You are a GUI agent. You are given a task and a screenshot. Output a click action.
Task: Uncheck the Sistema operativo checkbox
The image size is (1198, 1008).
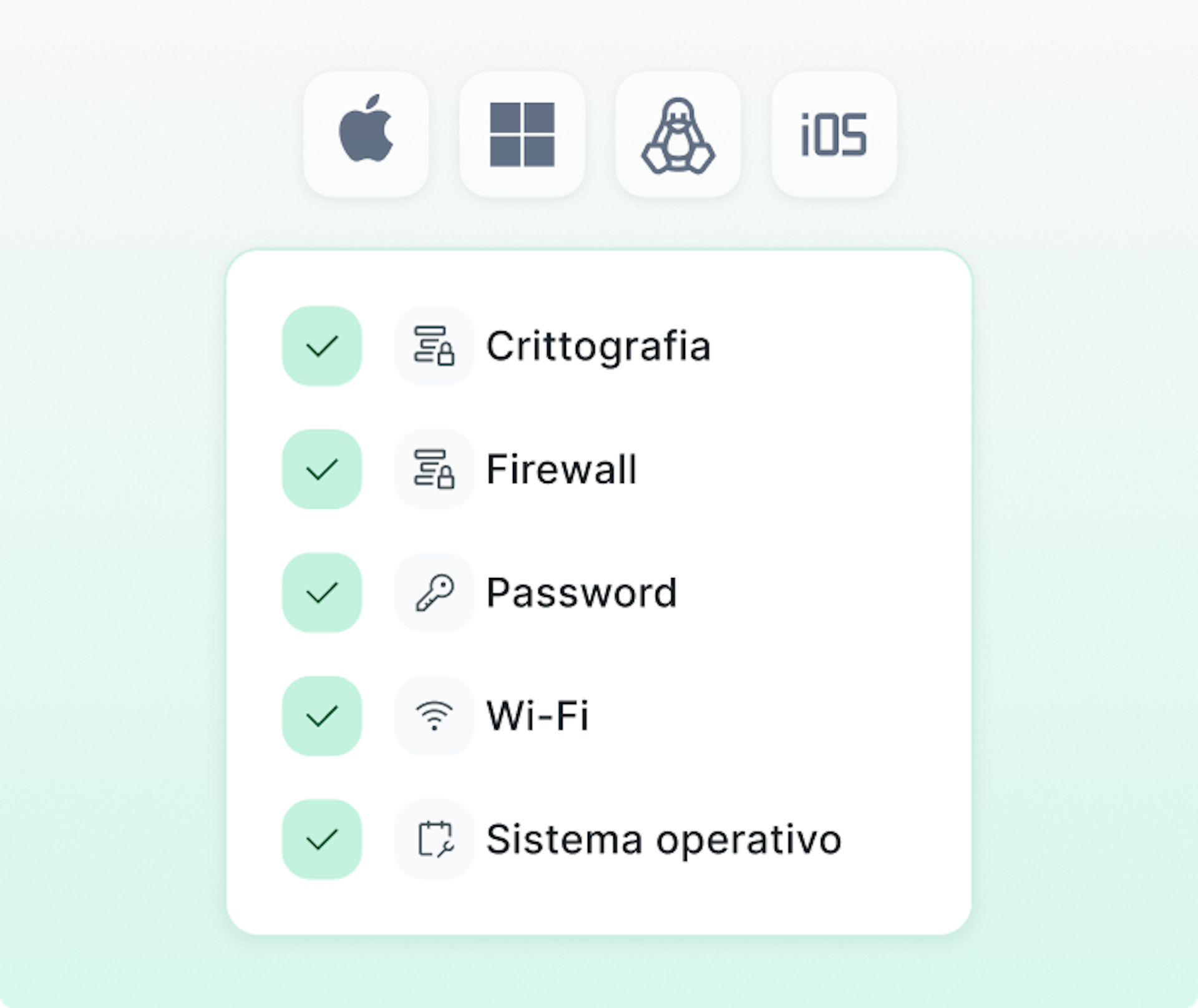322,839
